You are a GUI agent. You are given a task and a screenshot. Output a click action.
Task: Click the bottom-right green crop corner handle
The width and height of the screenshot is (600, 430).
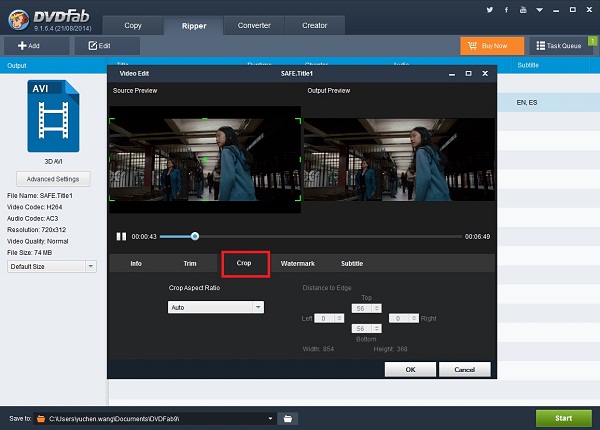click(298, 198)
